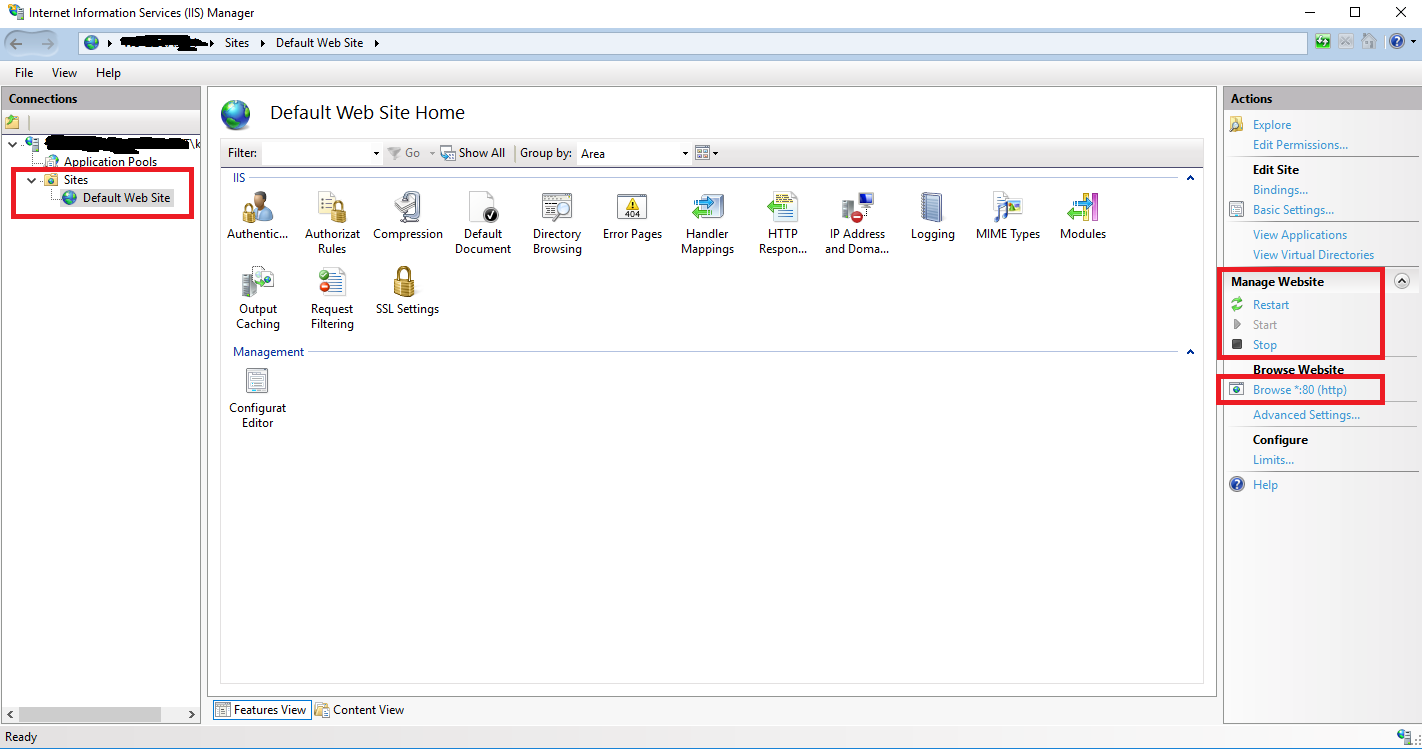Collapse the IIS group section

click(x=1190, y=178)
